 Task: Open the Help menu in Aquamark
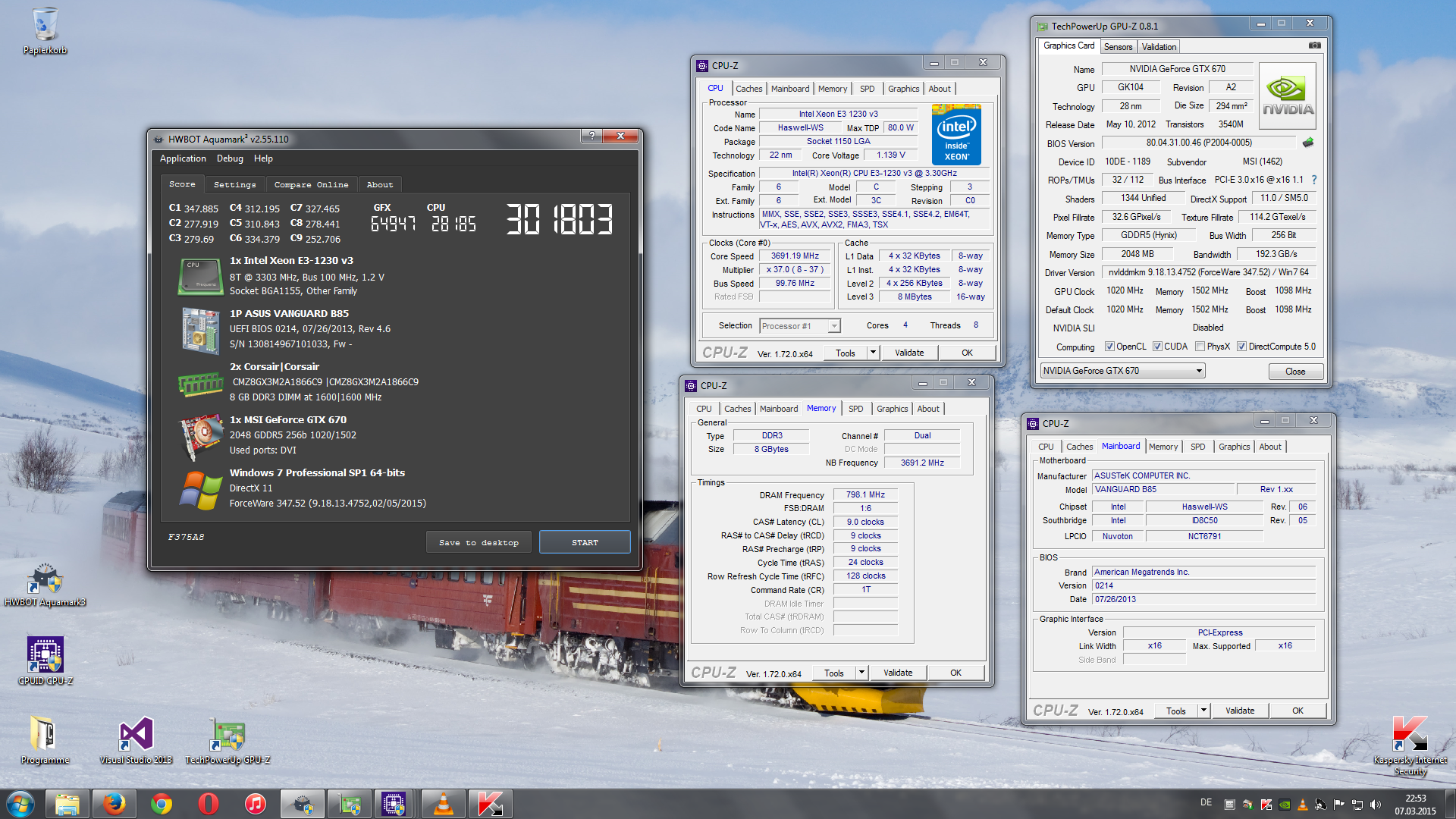pos(263,158)
